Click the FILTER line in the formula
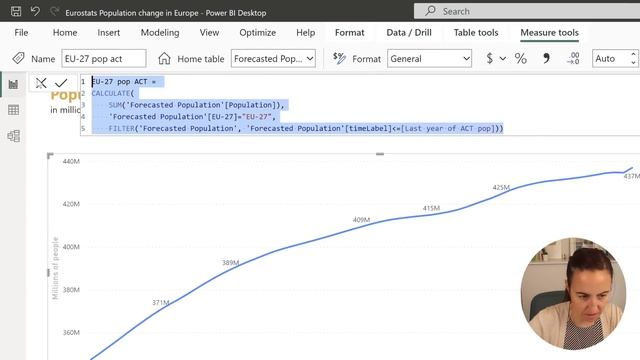 click(x=306, y=129)
